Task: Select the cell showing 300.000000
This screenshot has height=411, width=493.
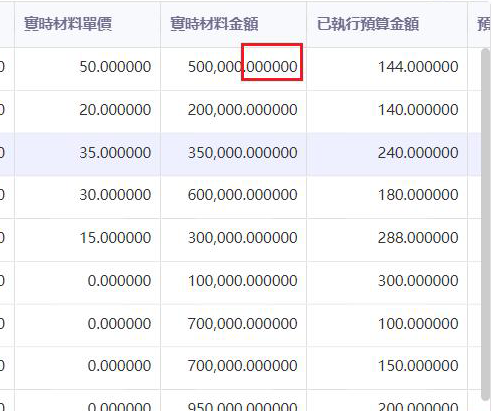Action: click(x=387, y=281)
